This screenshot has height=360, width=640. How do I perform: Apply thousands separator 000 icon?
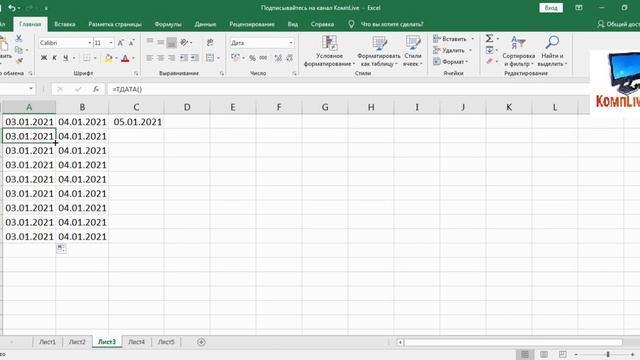263,58
